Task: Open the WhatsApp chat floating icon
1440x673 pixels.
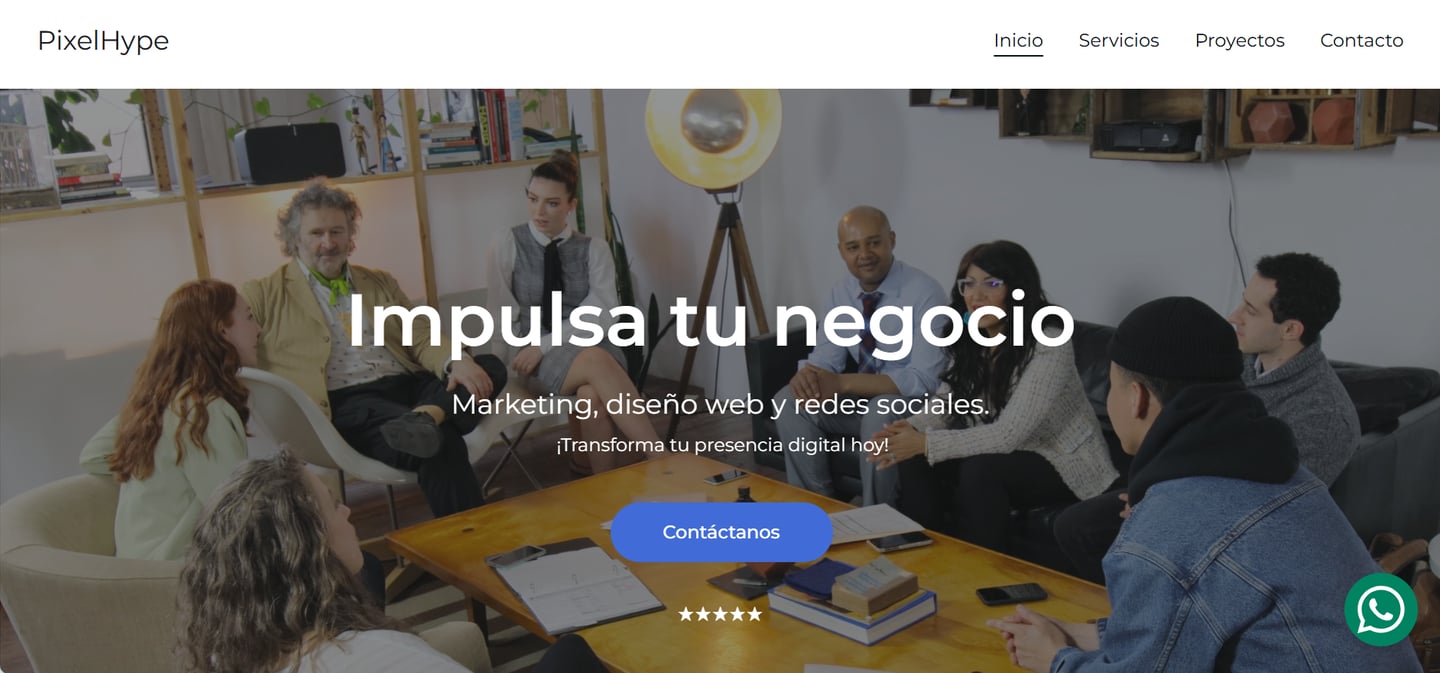Action: (x=1381, y=609)
